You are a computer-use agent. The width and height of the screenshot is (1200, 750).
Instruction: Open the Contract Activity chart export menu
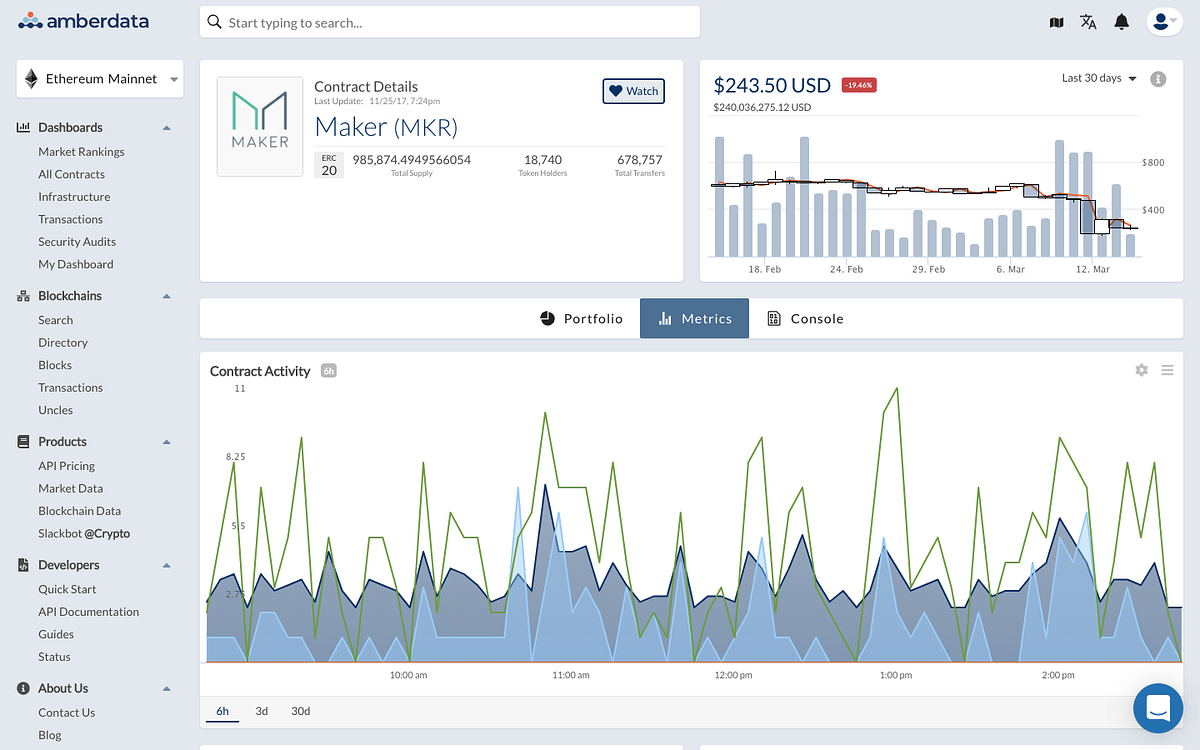(1167, 370)
